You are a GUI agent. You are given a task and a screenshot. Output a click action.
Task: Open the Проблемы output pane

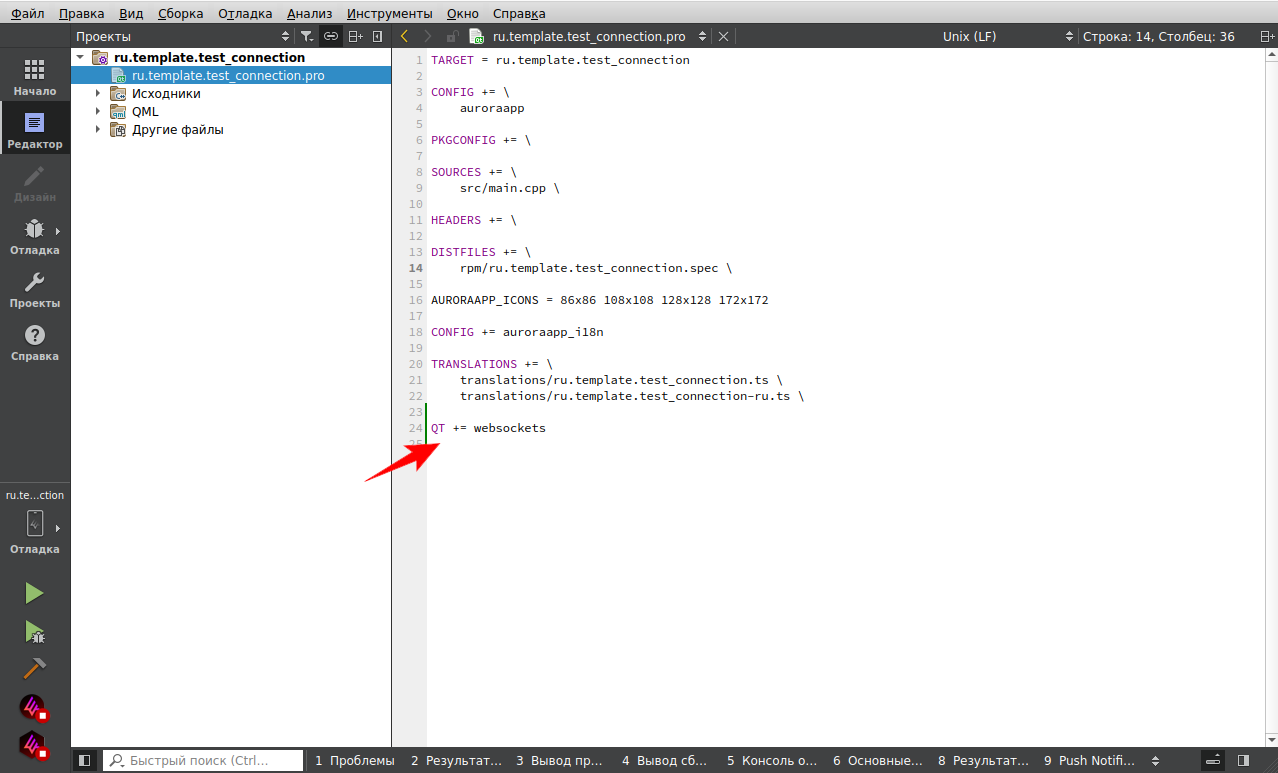click(x=355, y=760)
